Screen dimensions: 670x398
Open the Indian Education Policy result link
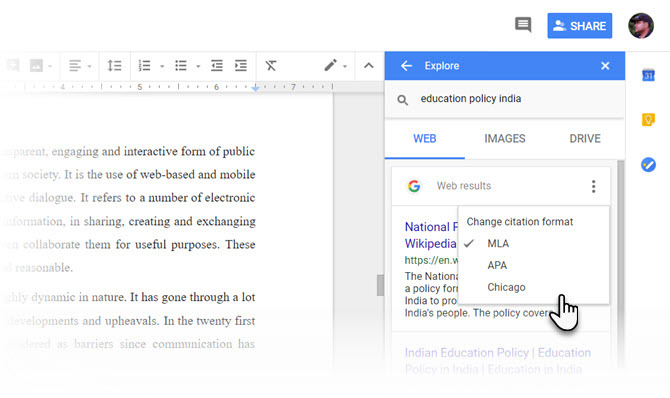(497, 361)
